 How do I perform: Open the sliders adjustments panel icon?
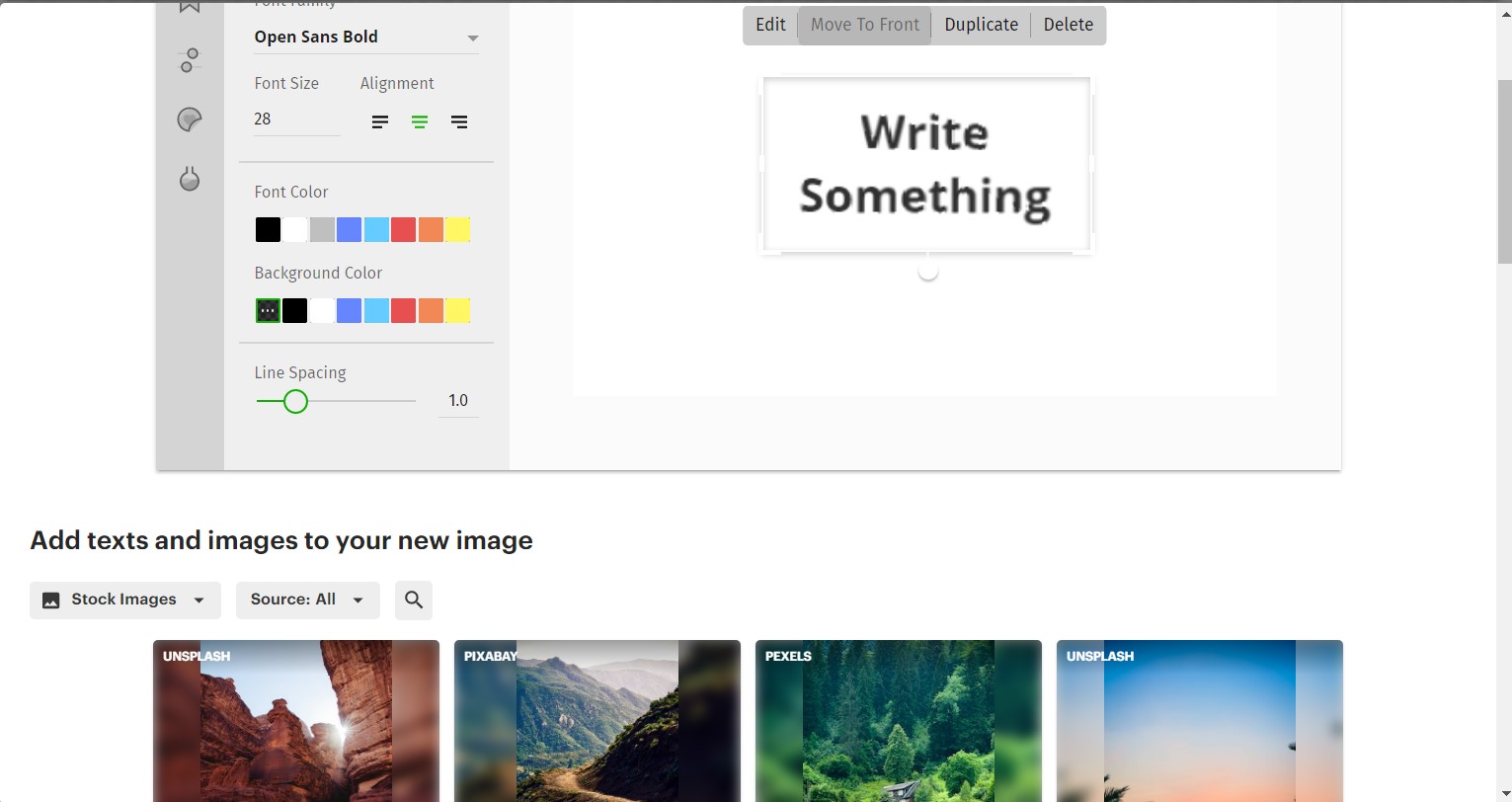[189, 60]
